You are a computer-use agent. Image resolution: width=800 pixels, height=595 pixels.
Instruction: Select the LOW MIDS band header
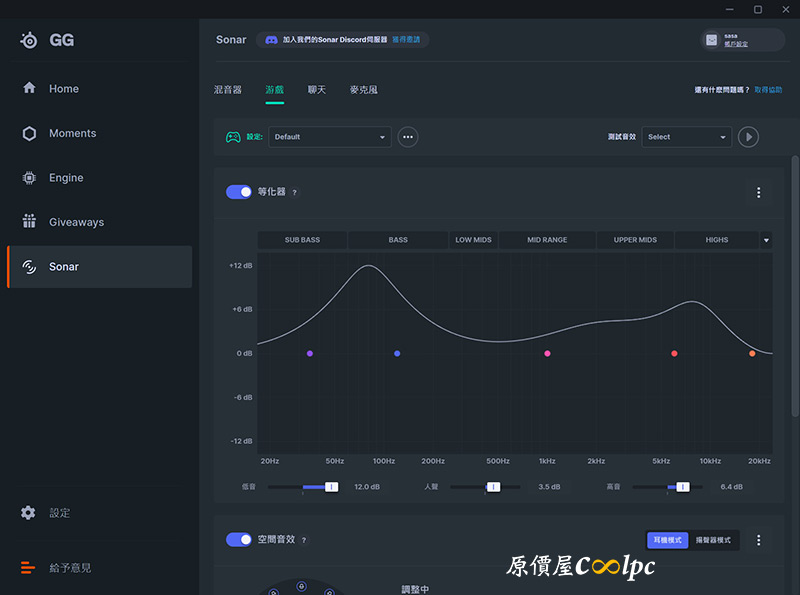click(x=473, y=240)
